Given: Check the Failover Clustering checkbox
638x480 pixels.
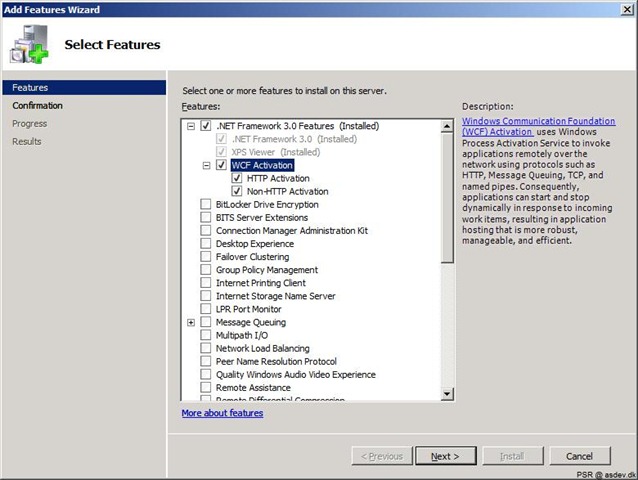Looking at the screenshot, I should point(205,257).
